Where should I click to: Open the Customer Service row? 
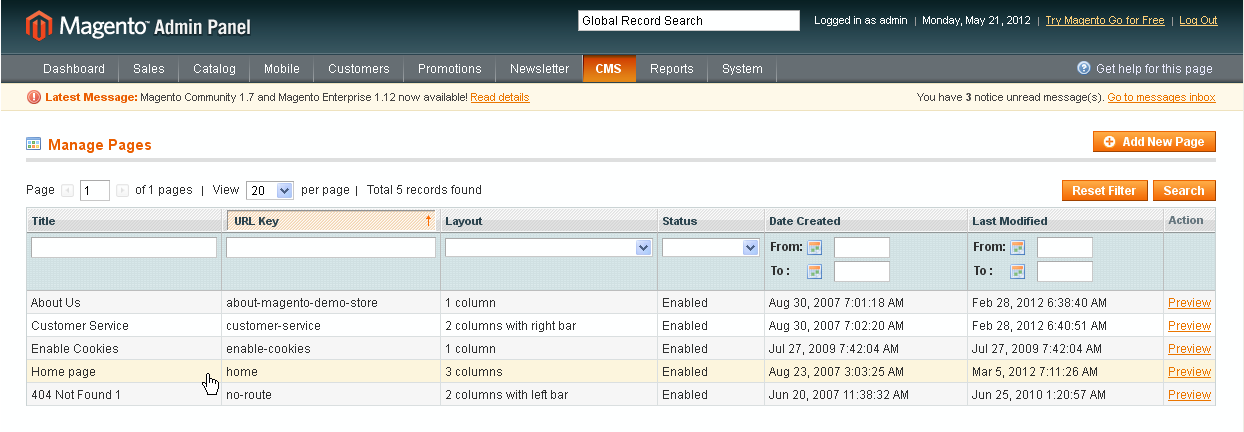621,326
